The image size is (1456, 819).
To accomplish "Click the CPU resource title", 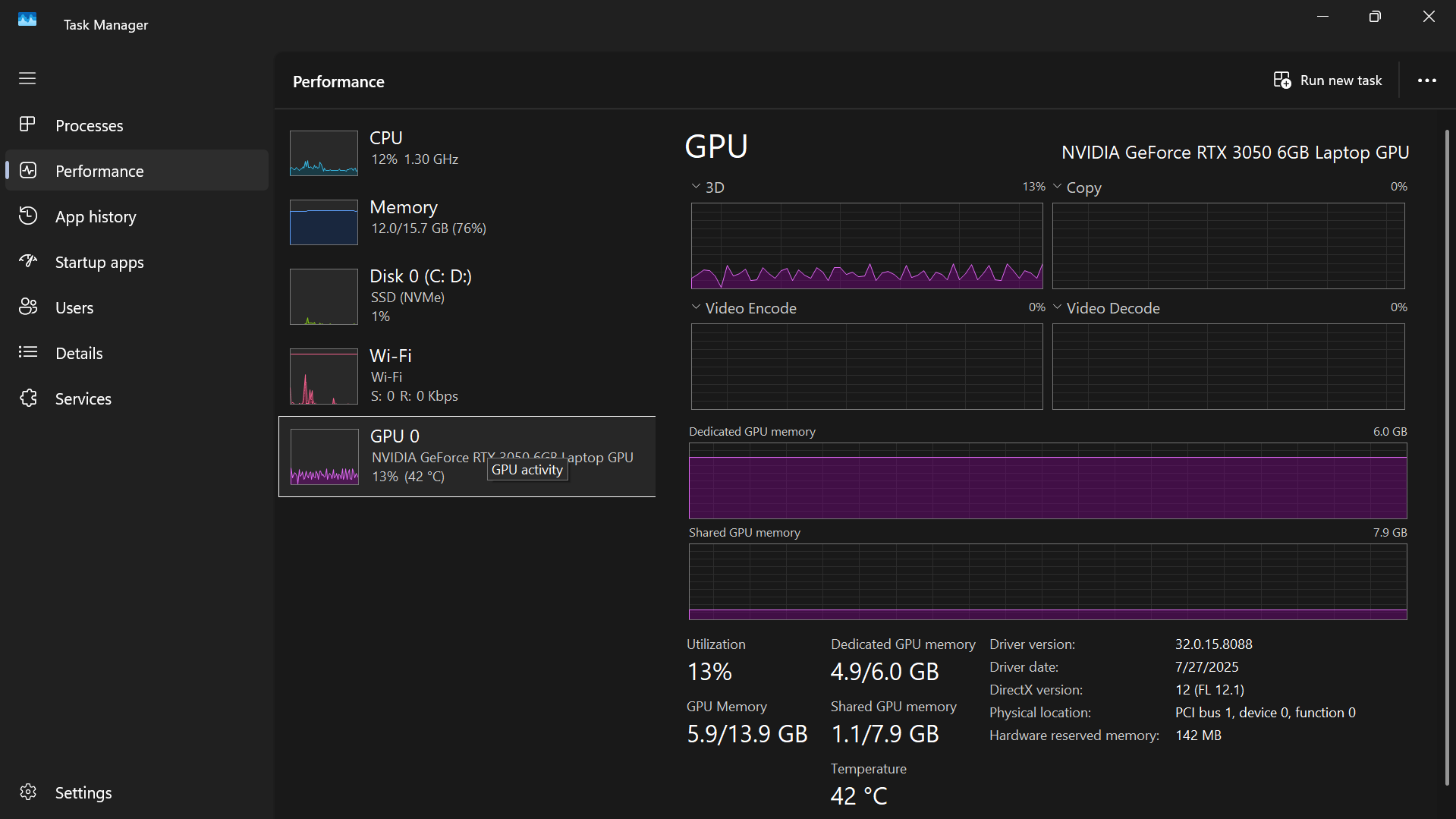I will (386, 138).
